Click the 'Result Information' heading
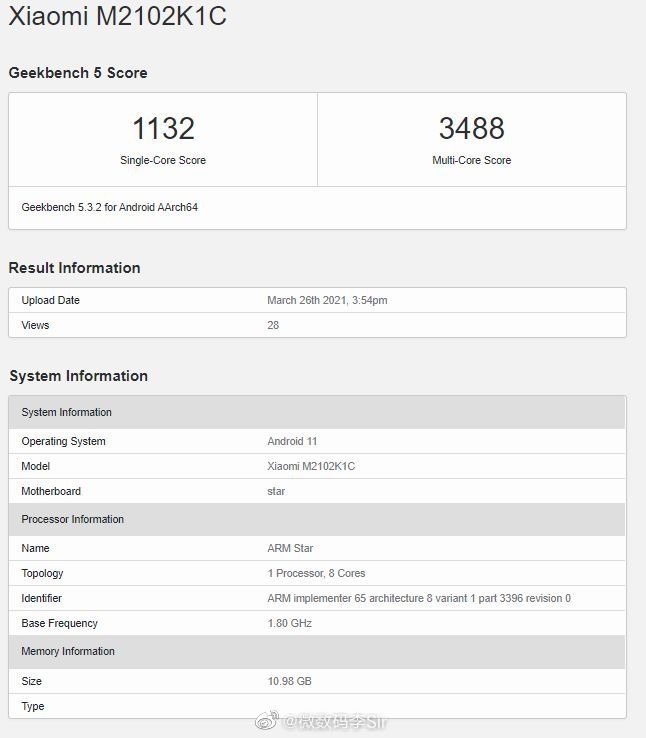The image size is (646, 738). (74, 268)
